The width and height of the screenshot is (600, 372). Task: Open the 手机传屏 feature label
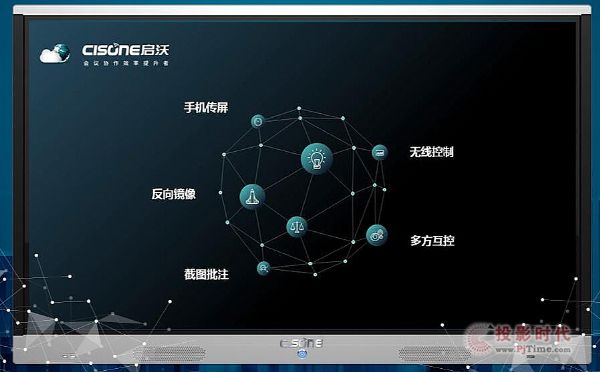(206, 108)
